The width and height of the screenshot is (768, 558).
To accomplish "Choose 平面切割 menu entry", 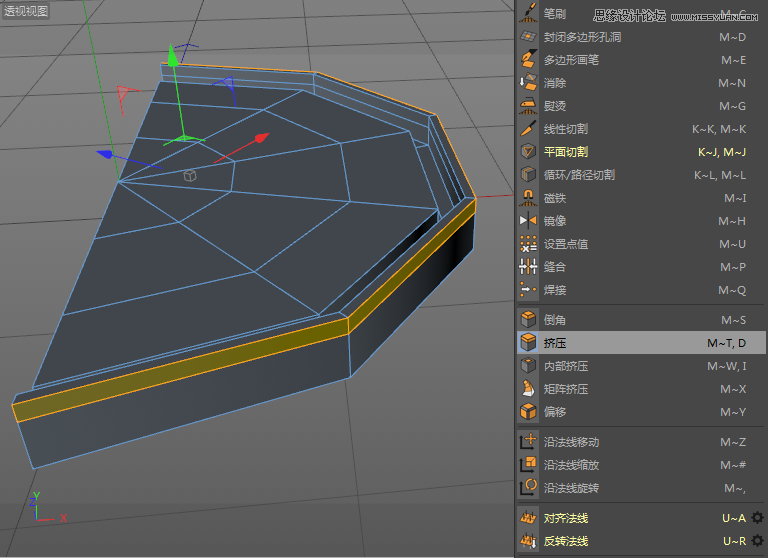I will coord(642,152).
